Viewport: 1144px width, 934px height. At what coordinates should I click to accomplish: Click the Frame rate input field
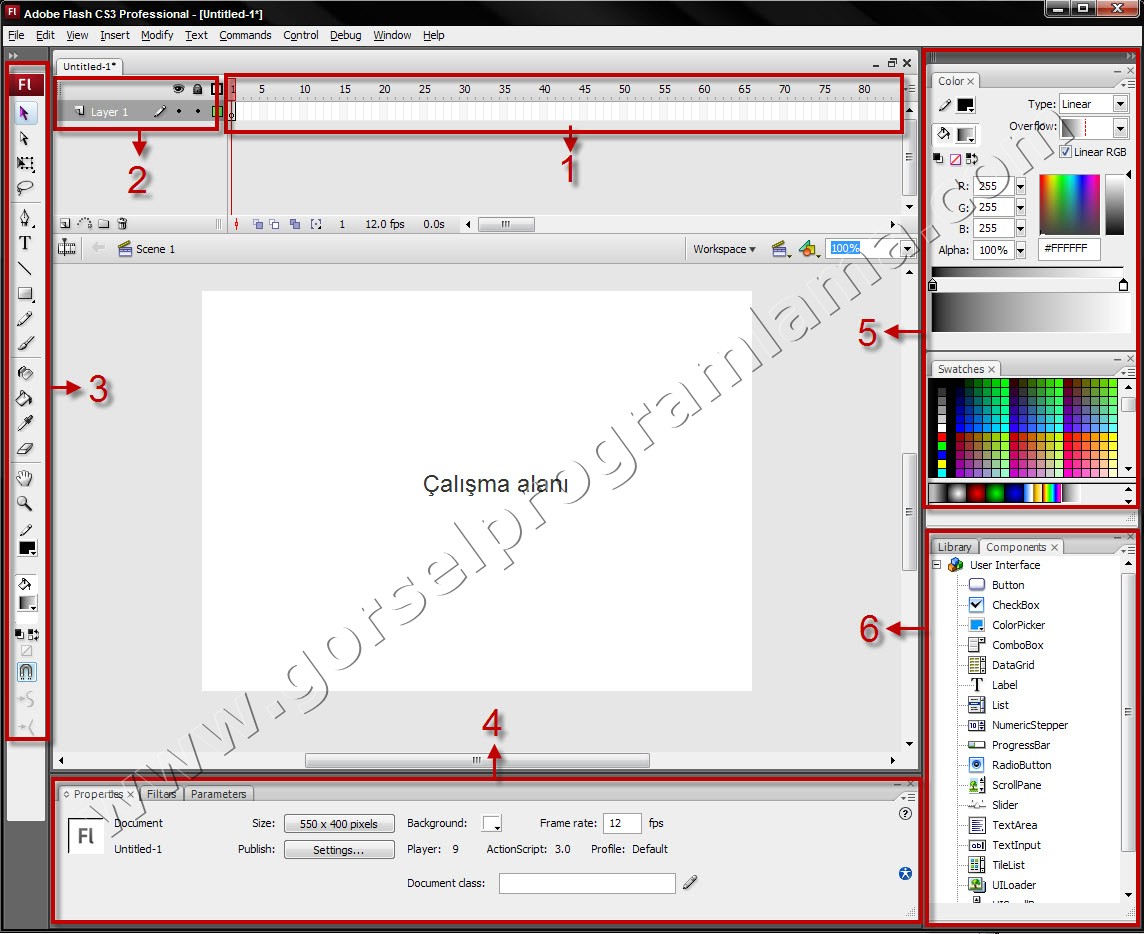click(621, 823)
